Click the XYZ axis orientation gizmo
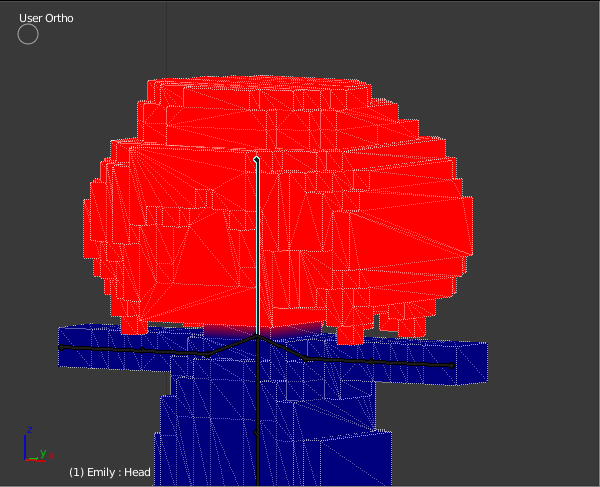 (39, 444)
